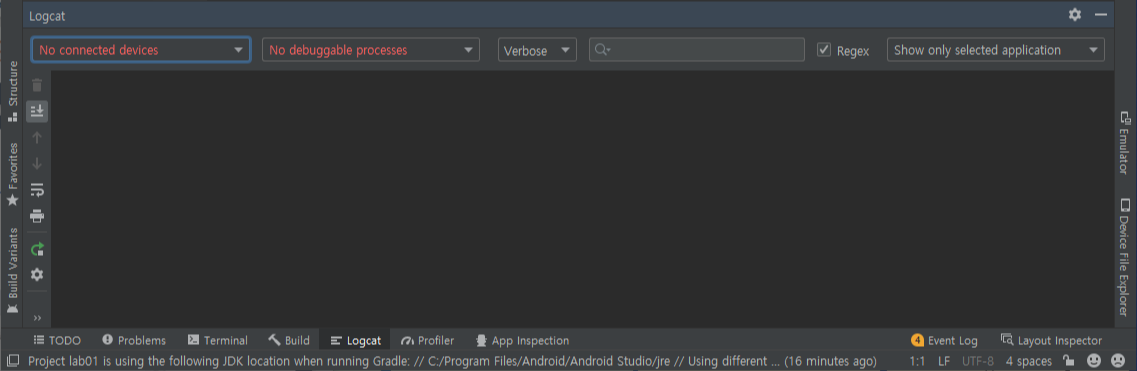Open the Layout Inspector
This screenshot has width=1137, height=371.
[1051, 341]
